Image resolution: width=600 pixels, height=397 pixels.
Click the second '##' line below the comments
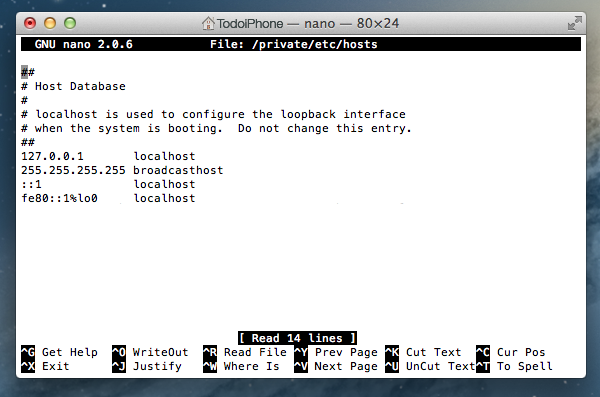pyautogui.click(x=28, y=142)
